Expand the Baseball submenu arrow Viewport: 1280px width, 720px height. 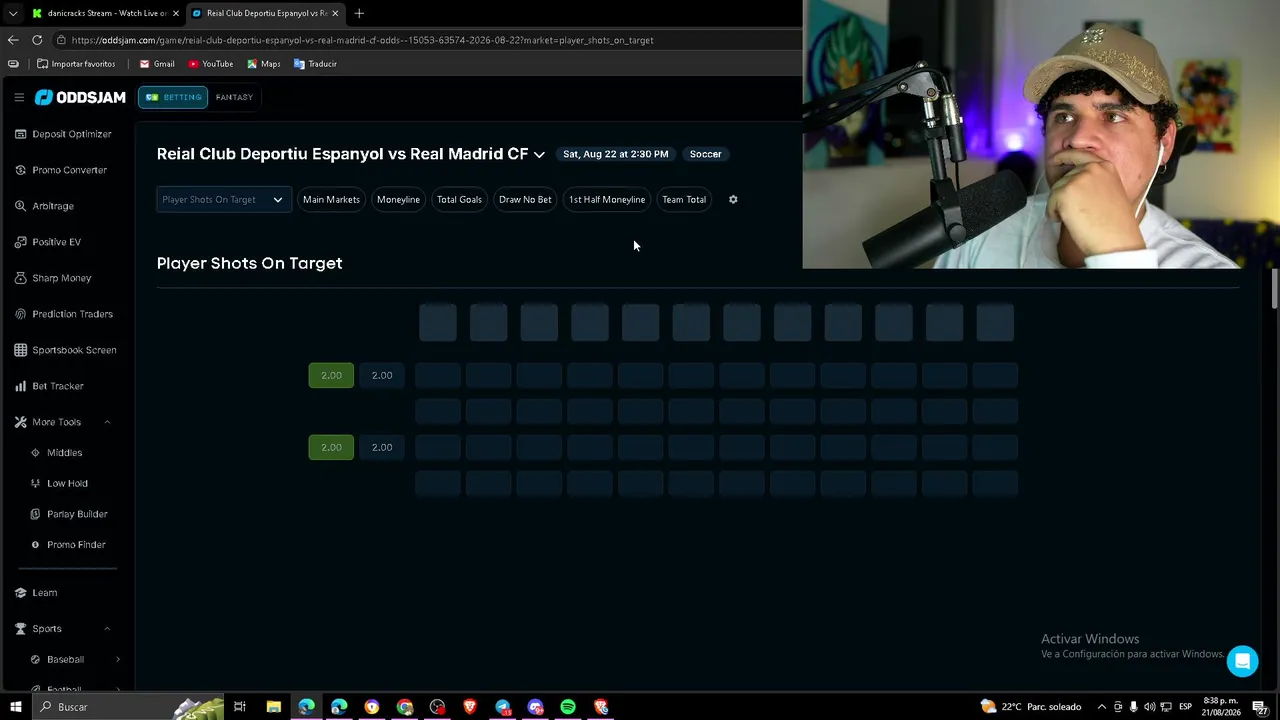click(118, 660)
